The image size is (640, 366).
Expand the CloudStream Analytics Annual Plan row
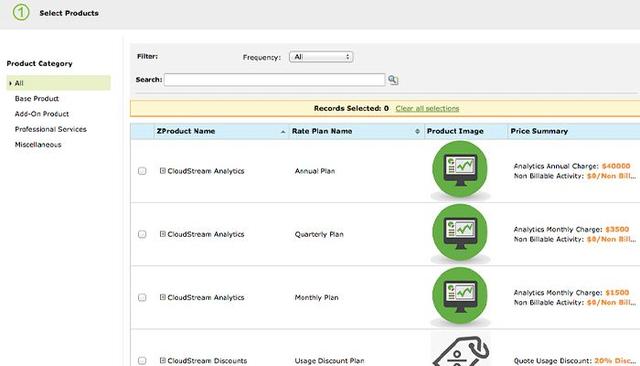(162, 171)
